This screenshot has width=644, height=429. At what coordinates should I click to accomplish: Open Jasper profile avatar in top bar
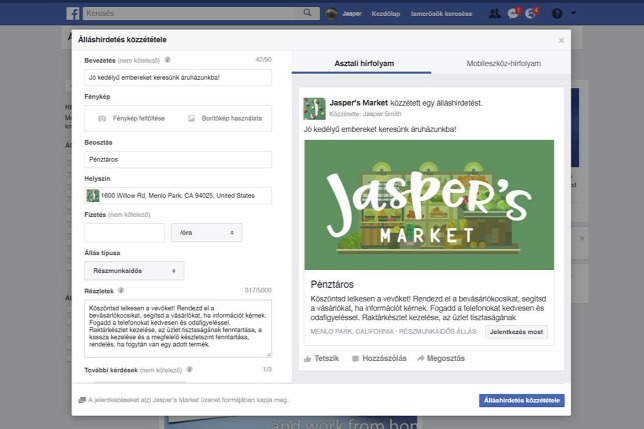pos(331,14)
